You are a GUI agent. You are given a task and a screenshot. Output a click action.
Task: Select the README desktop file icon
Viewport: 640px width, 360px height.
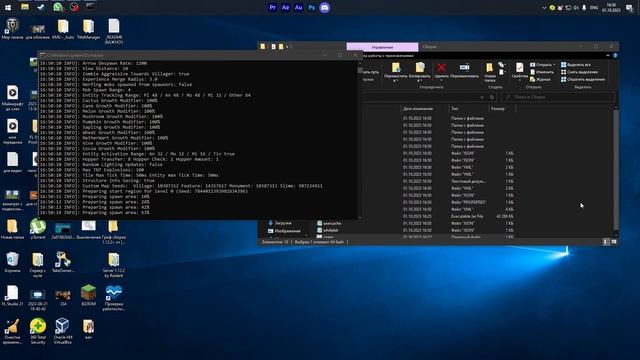(x=114, y=31)
